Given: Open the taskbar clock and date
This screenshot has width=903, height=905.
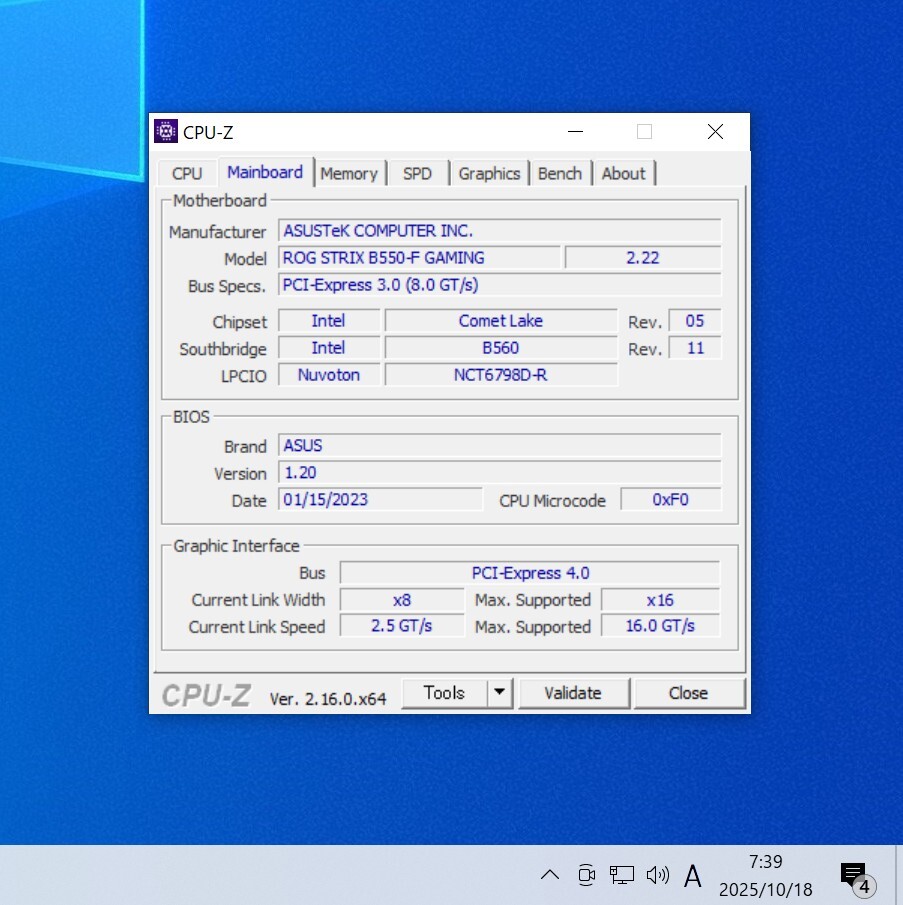Looking at the screenshot, I should coord(765,875).
